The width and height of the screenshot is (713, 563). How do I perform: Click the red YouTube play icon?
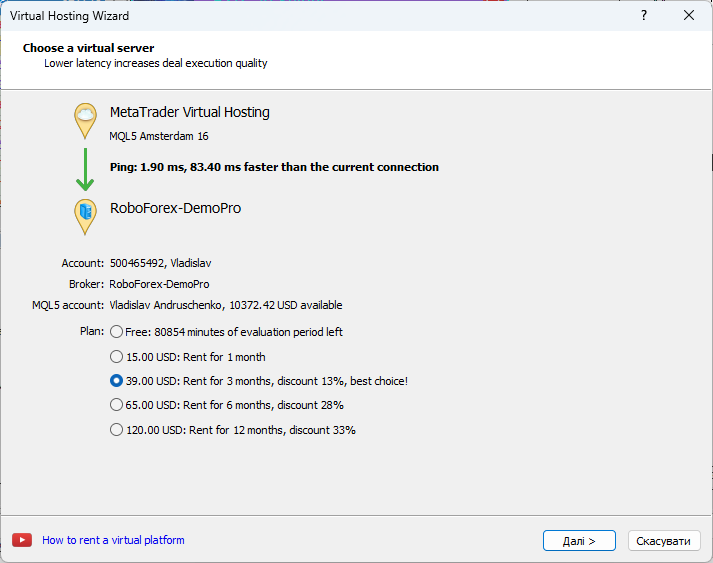21,540
